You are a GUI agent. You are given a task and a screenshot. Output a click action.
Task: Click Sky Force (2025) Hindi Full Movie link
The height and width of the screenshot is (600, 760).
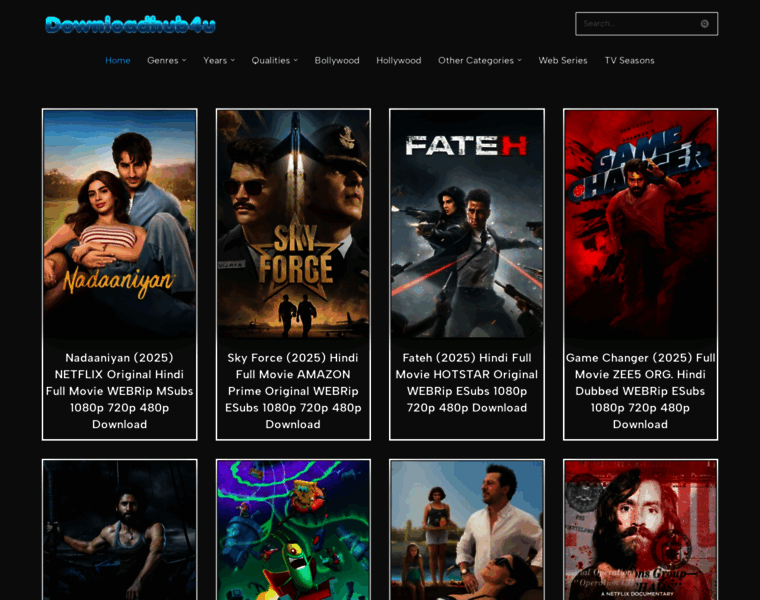293,391
